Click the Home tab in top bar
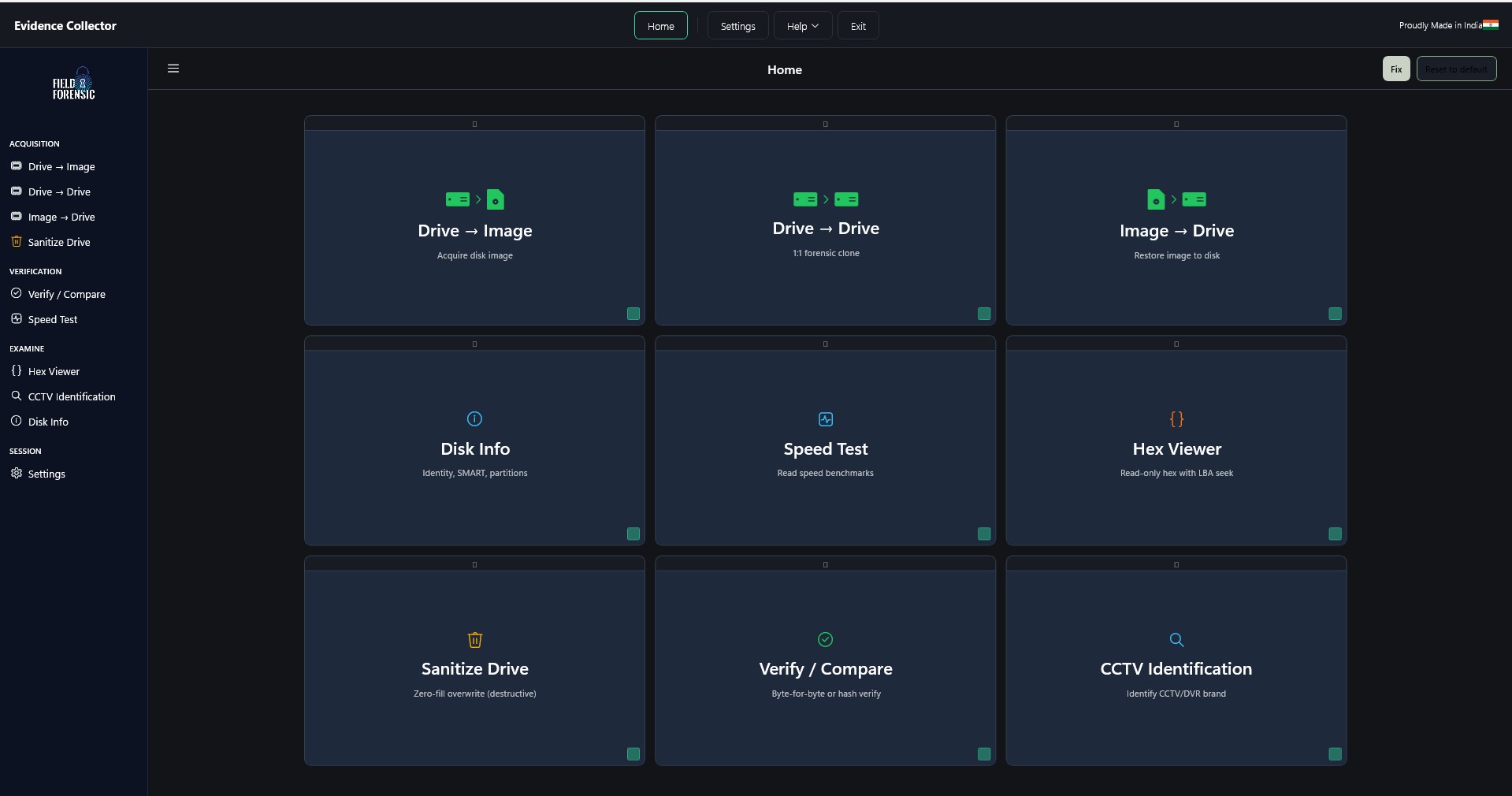Viewport: 1512px width, 796px height. (x=661, y=26)
